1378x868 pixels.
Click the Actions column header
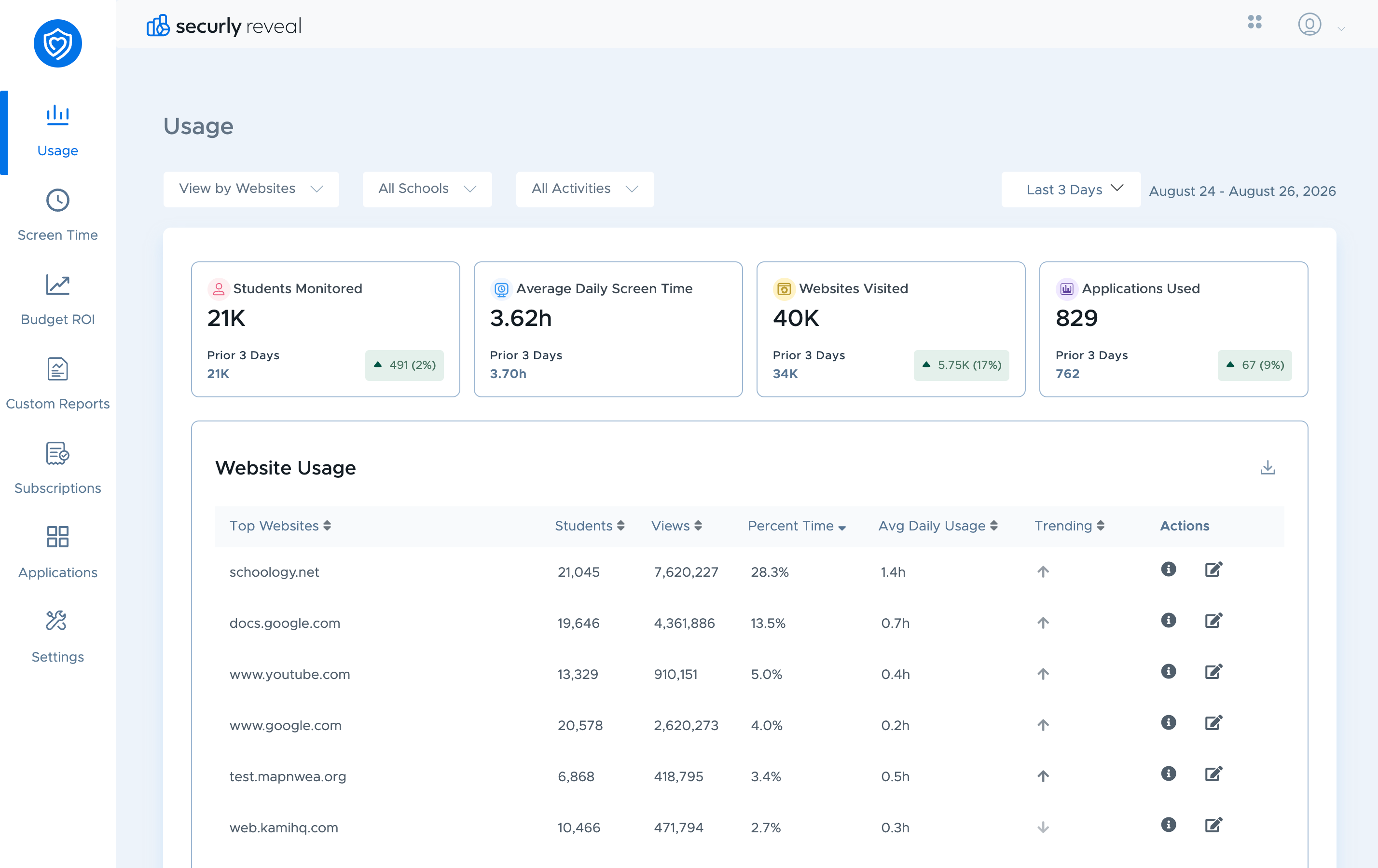point(1184,526)
